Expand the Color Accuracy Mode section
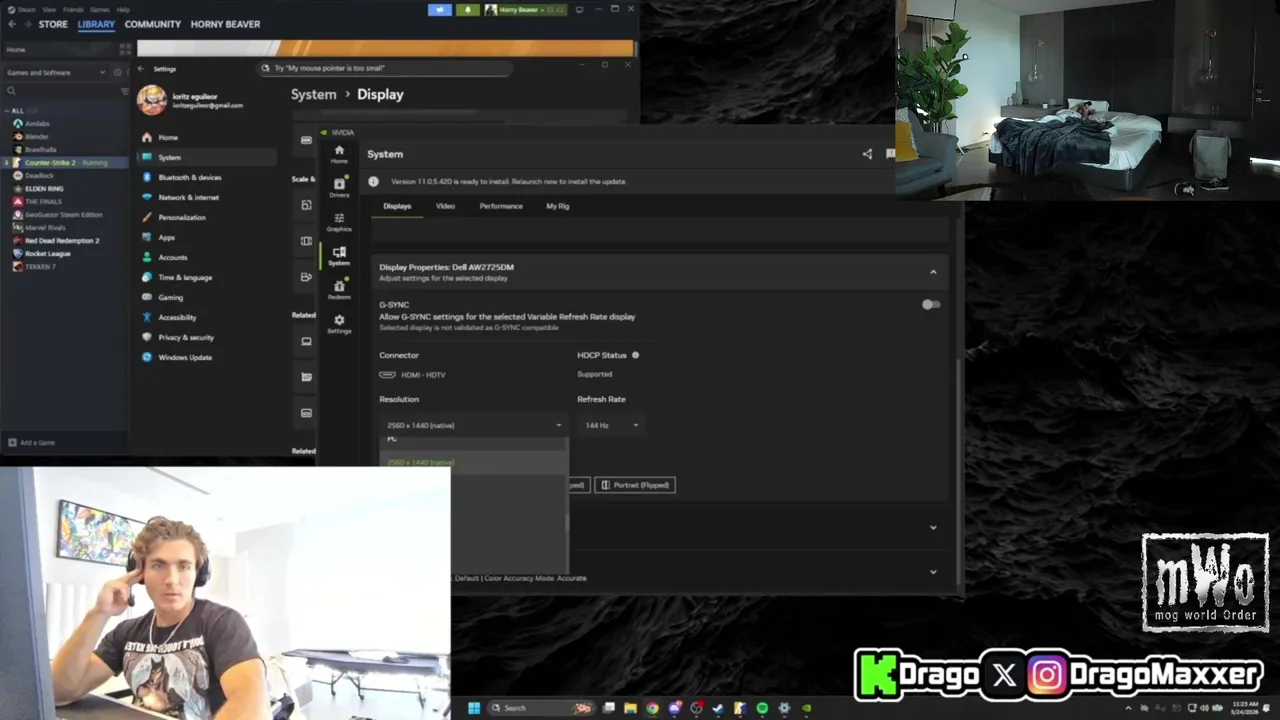The height and width of the screenshot is (720, 1280). (933, 572)
